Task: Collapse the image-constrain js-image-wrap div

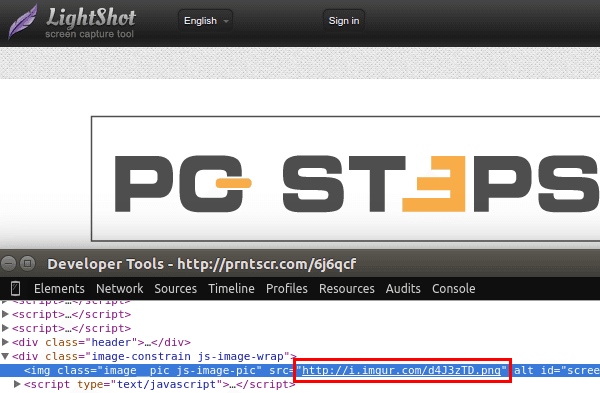Action: (5, 356)
